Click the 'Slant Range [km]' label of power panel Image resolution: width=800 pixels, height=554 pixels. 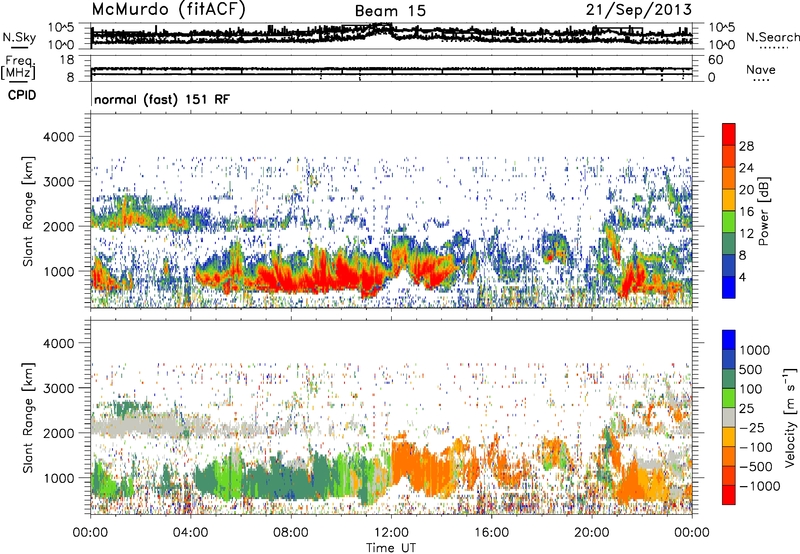(x=29, y=211)
